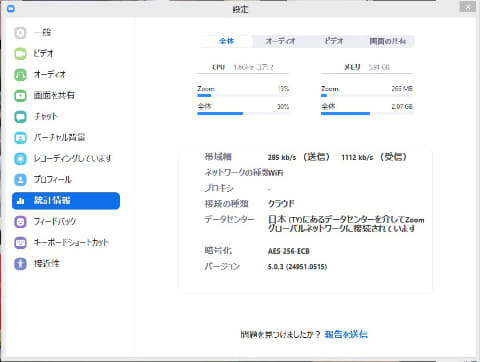Open the オーディオ headphone icon in the sidebar
Screen dimensions: 480x362
[x=20, y=75]
